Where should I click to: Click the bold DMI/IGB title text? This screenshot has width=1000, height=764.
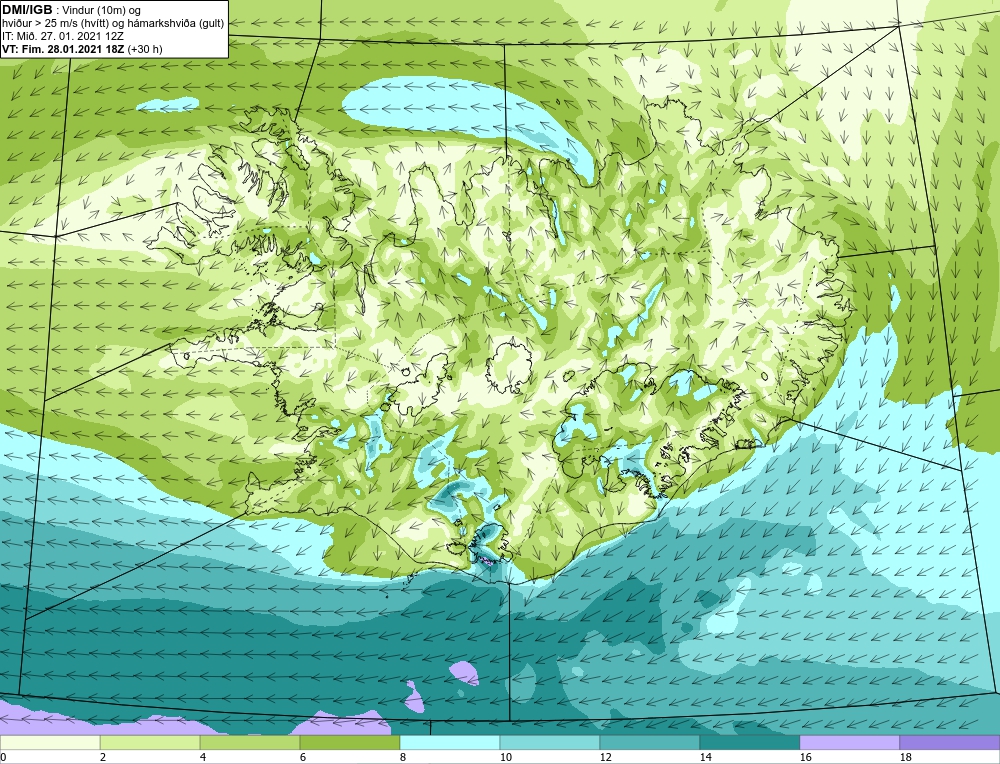pos(27,10)
